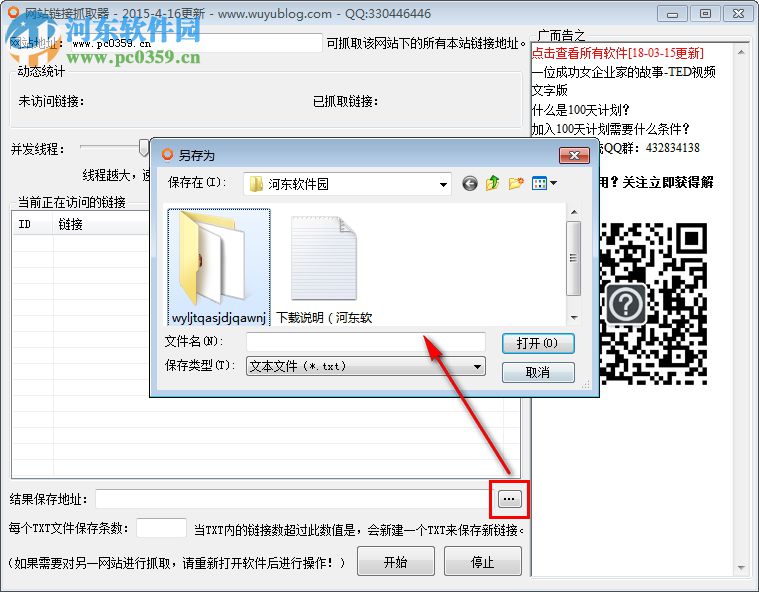The image size is (759, 592).
Task: Click the file list scrollbar thumb in dialog
Action: 574,258
